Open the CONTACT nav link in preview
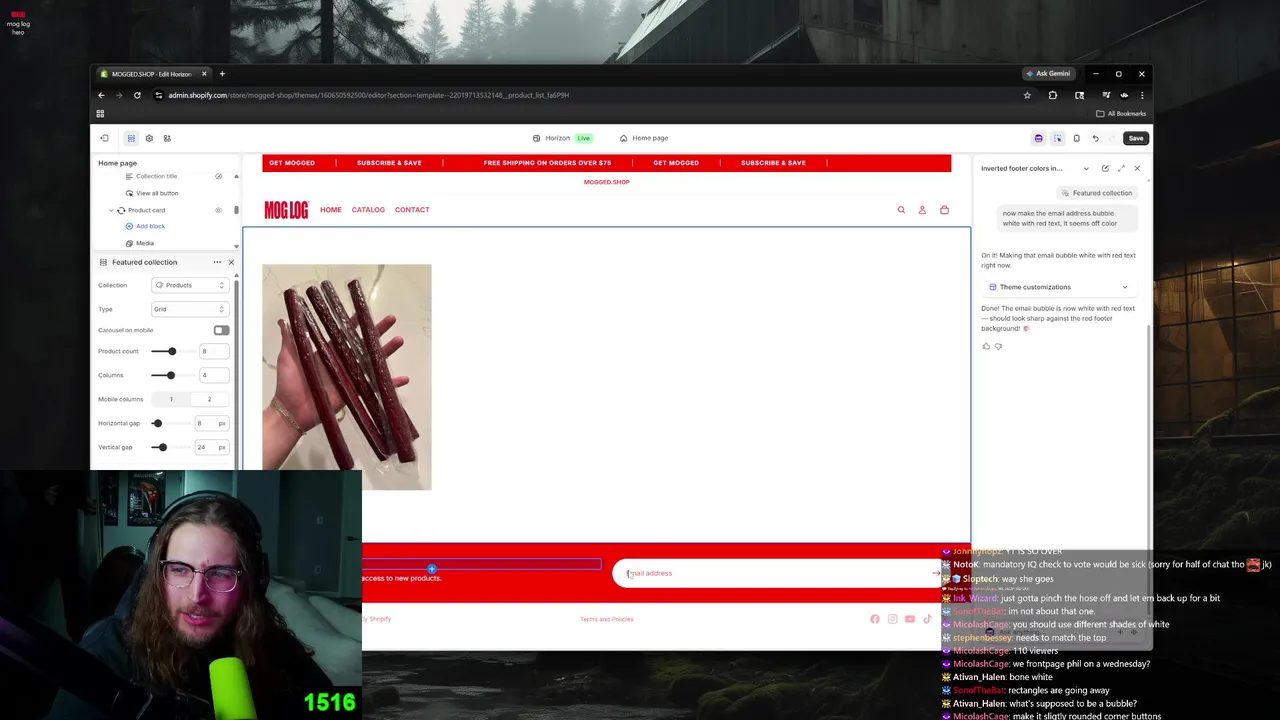Screen dimensions: 1280x720 (412, 210)
